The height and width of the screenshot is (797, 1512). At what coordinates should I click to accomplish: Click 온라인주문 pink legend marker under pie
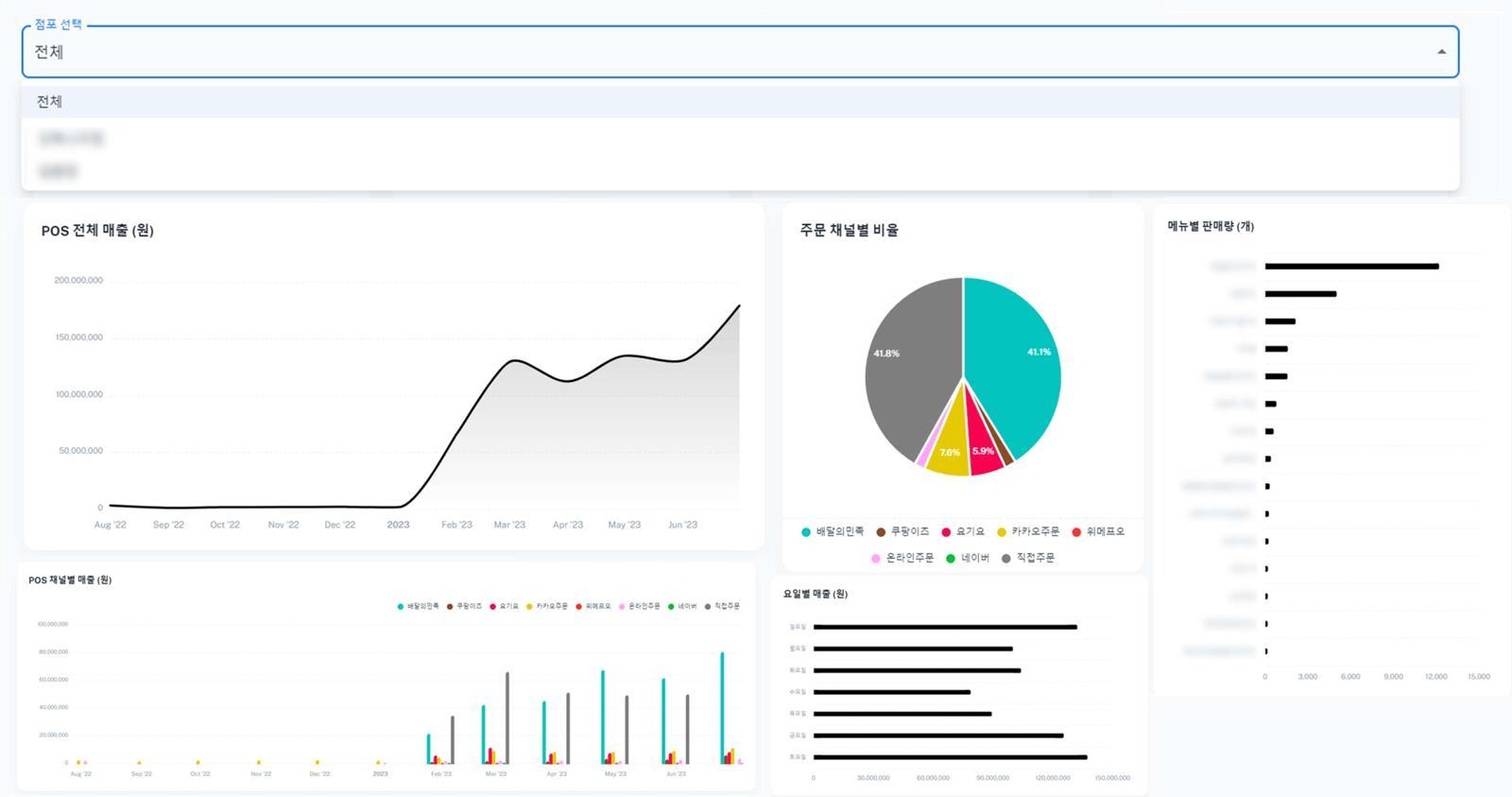click(x=876, y=559)
